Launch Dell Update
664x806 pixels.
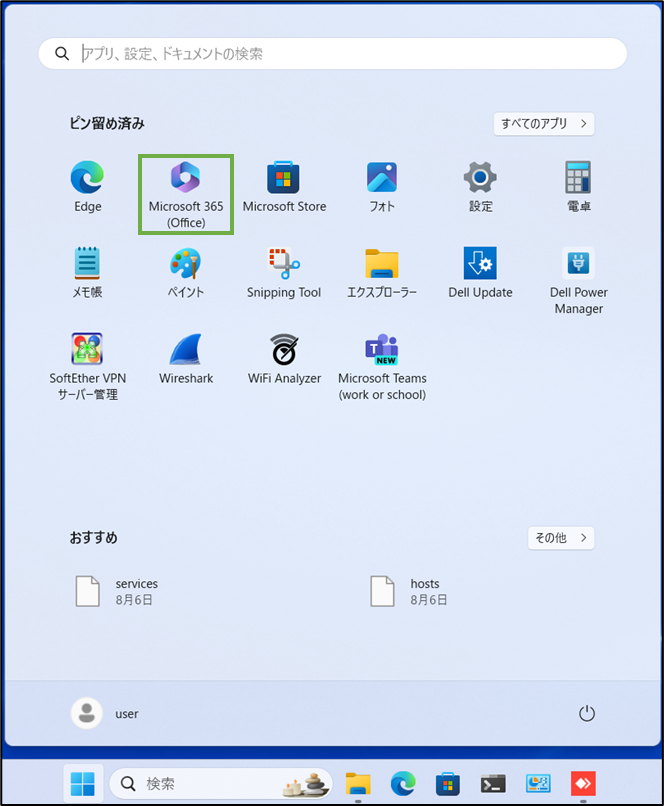coord(480,272)
